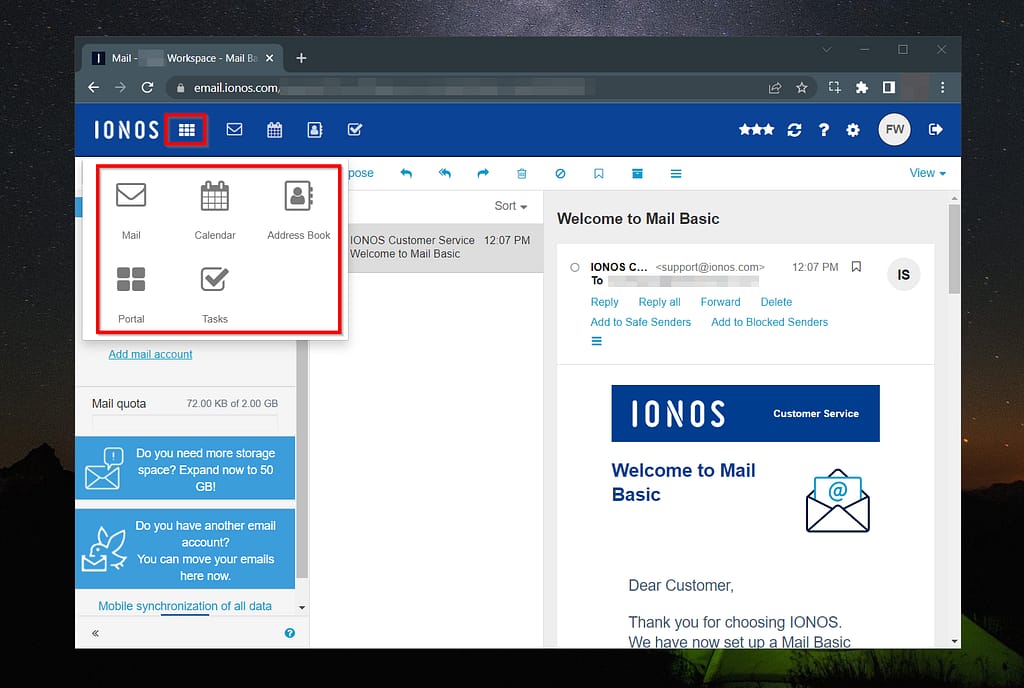Click the three-stars icon in header
The height and width of the screenshot is (688, 1024).
pos(756,130)
